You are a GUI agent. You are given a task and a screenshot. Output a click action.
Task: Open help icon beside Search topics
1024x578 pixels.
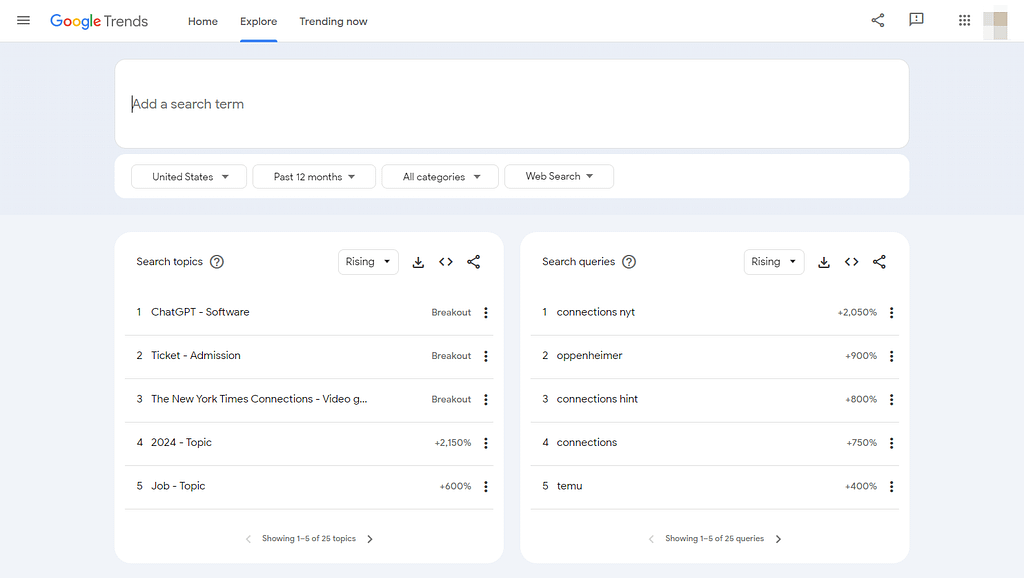coord(217,262)
